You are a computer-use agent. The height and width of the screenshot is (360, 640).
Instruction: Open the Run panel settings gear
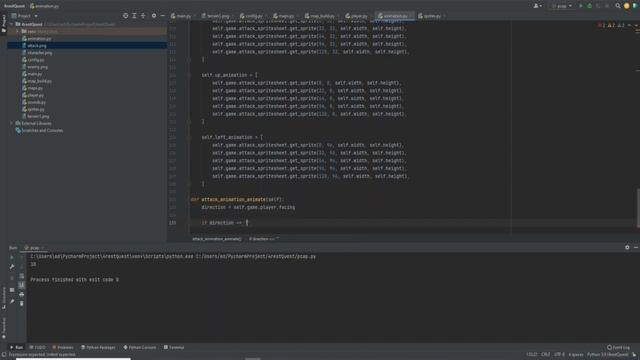627,247
